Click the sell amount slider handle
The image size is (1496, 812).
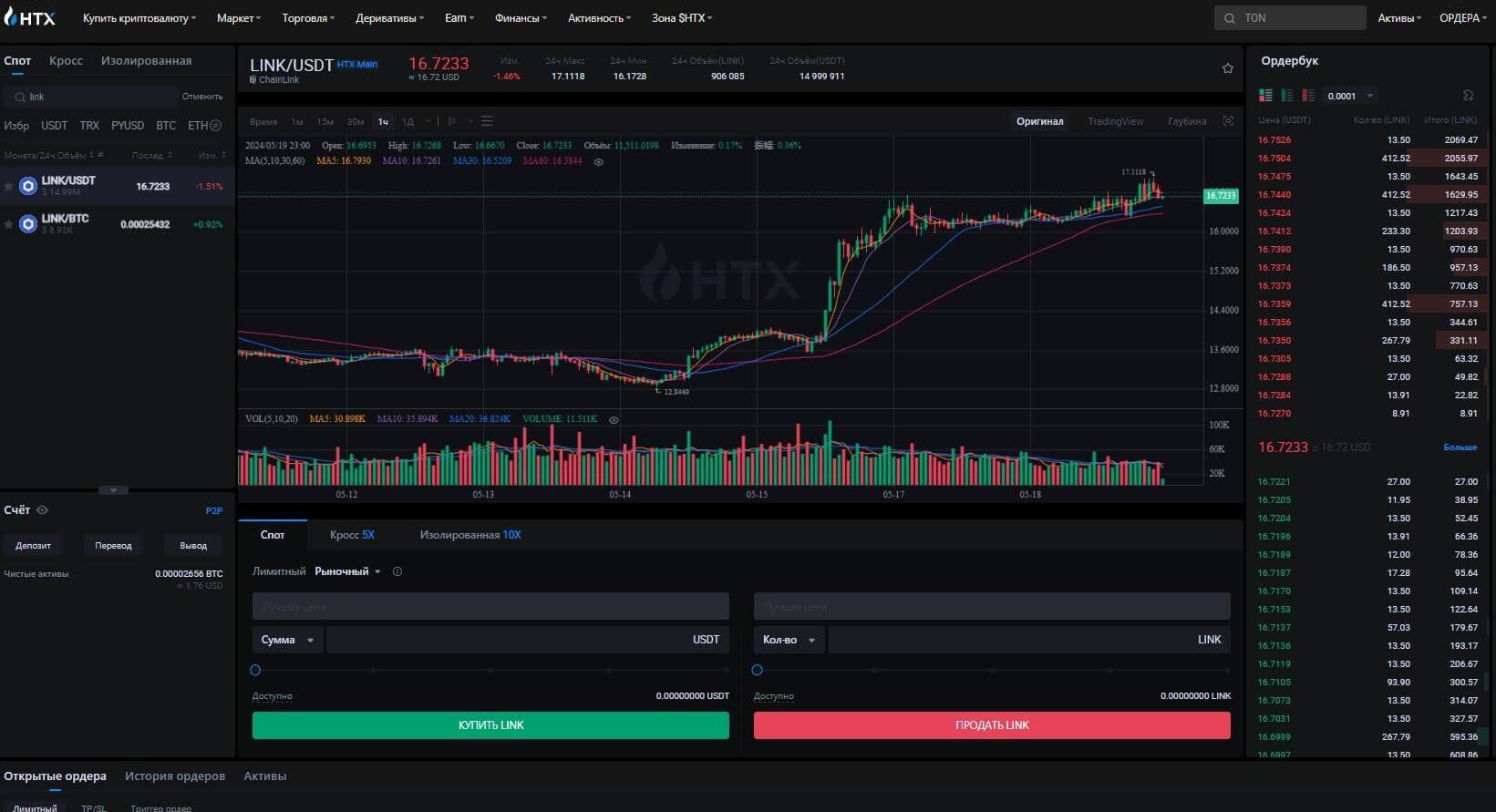tap(757, 670)
